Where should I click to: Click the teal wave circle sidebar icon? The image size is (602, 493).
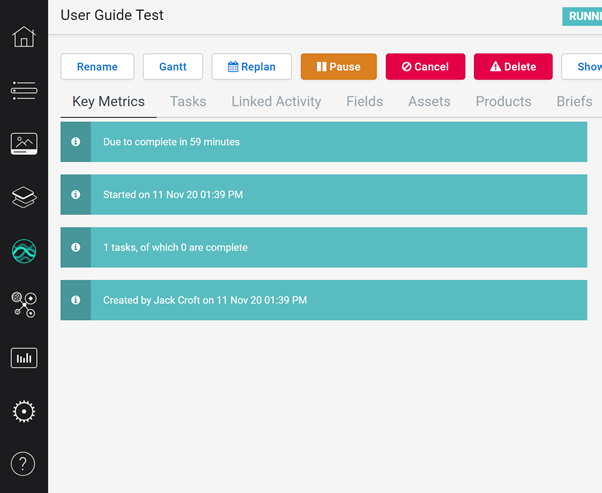click(23, 251)
